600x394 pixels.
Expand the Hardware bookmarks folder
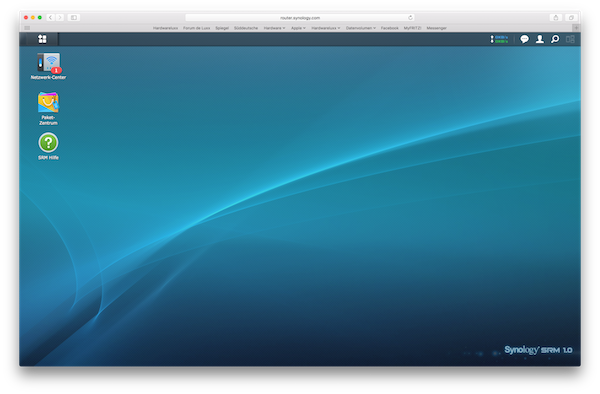(274, 28)
